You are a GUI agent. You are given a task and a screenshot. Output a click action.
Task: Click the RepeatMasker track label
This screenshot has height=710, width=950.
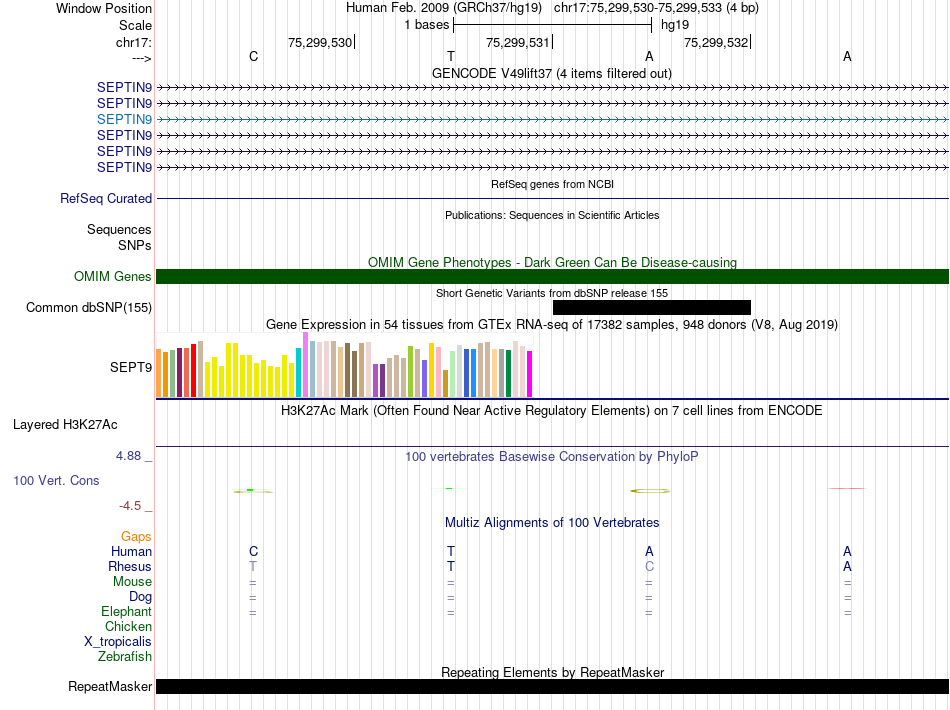[110, 686]
